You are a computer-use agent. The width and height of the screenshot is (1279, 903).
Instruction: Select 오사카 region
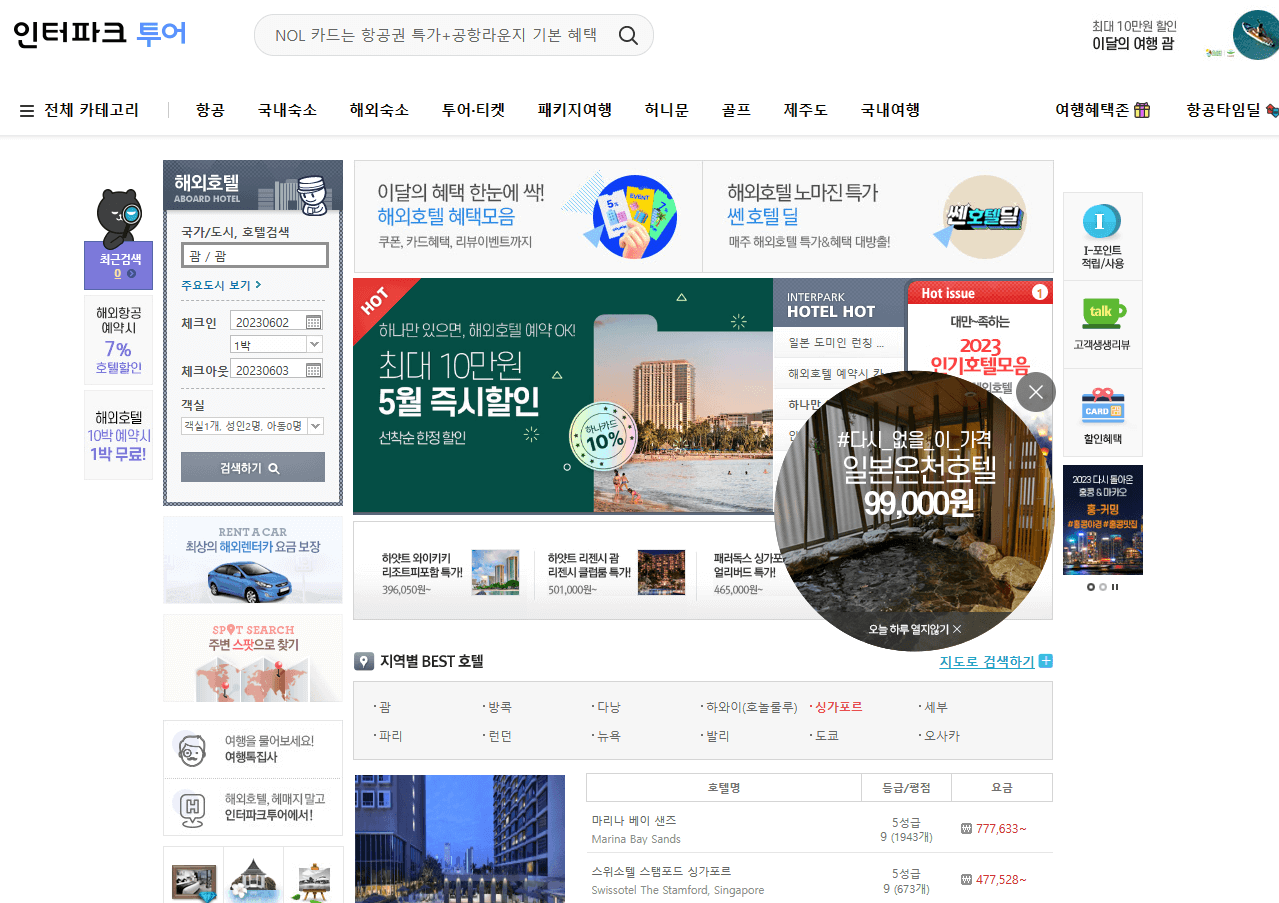(940, 736)
